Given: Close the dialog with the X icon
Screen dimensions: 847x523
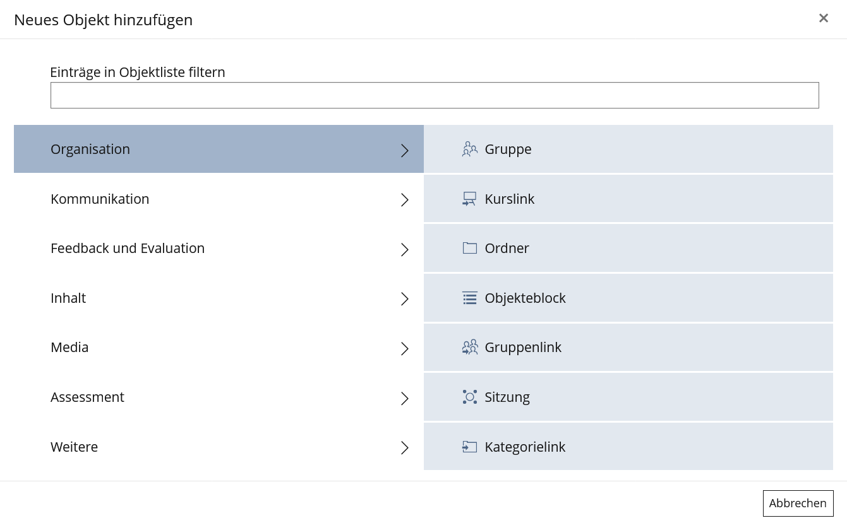Looking at the screenshot, I should [x=823, y=18].
